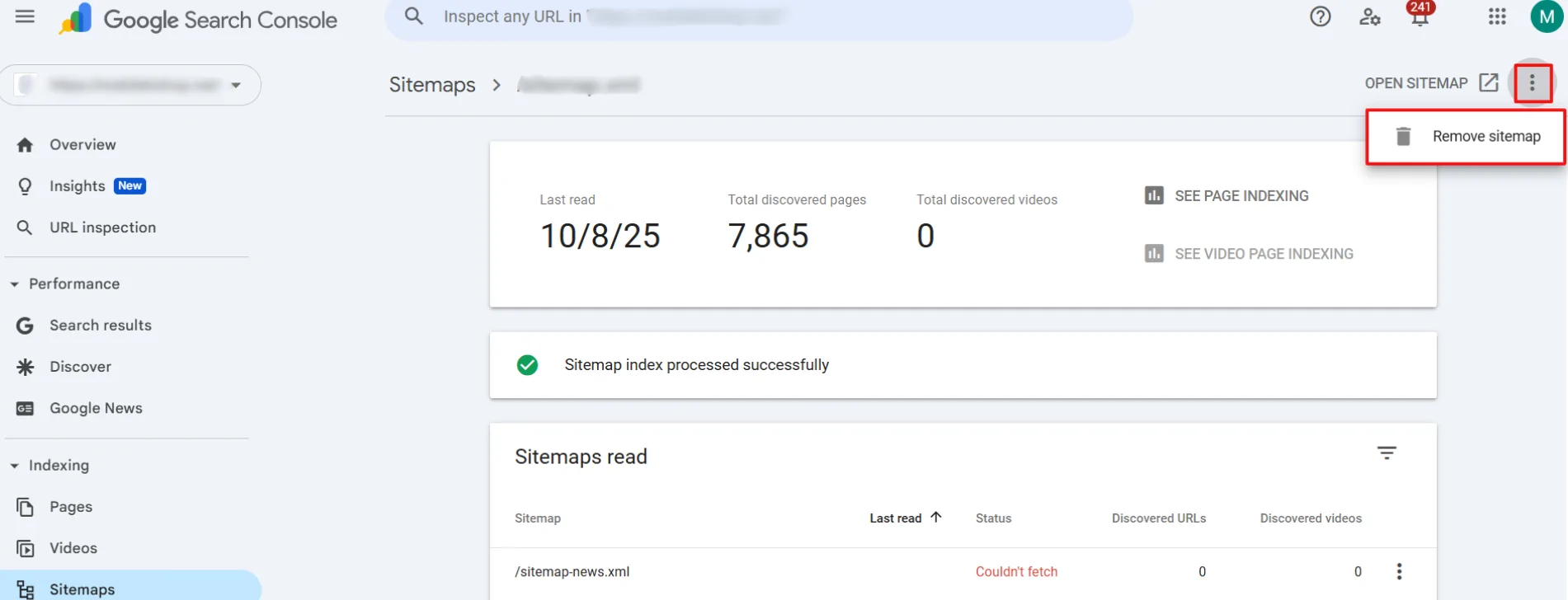This screenshot has width=1568, height=600.
Task: Click the sort arrow on the Last read column
Action: (x=936, y=517)
